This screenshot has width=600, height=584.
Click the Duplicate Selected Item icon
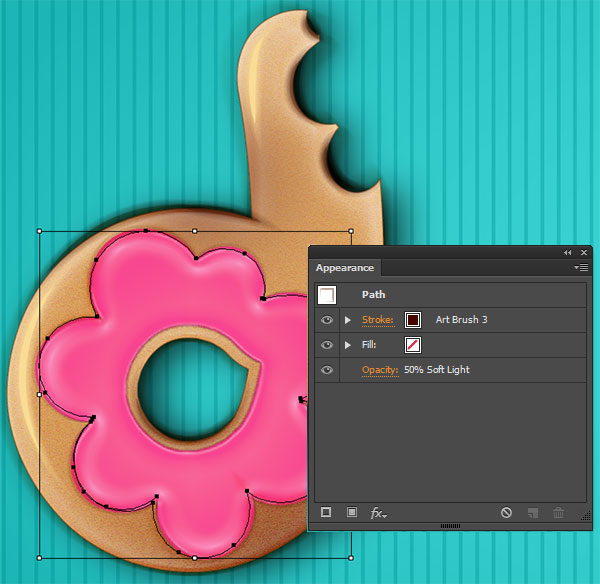533,513
